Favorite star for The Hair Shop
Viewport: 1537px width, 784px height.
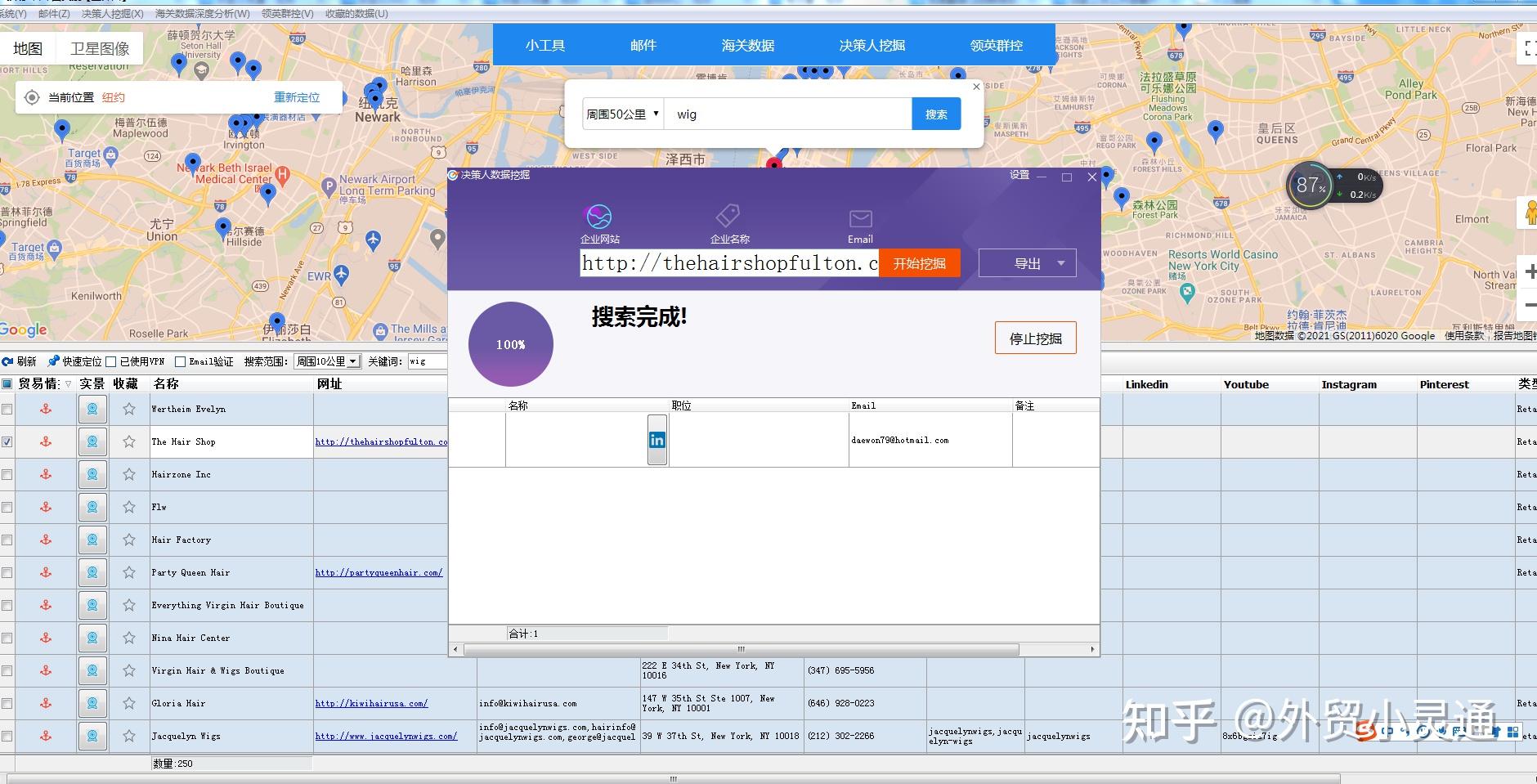(x=129, y=441)
